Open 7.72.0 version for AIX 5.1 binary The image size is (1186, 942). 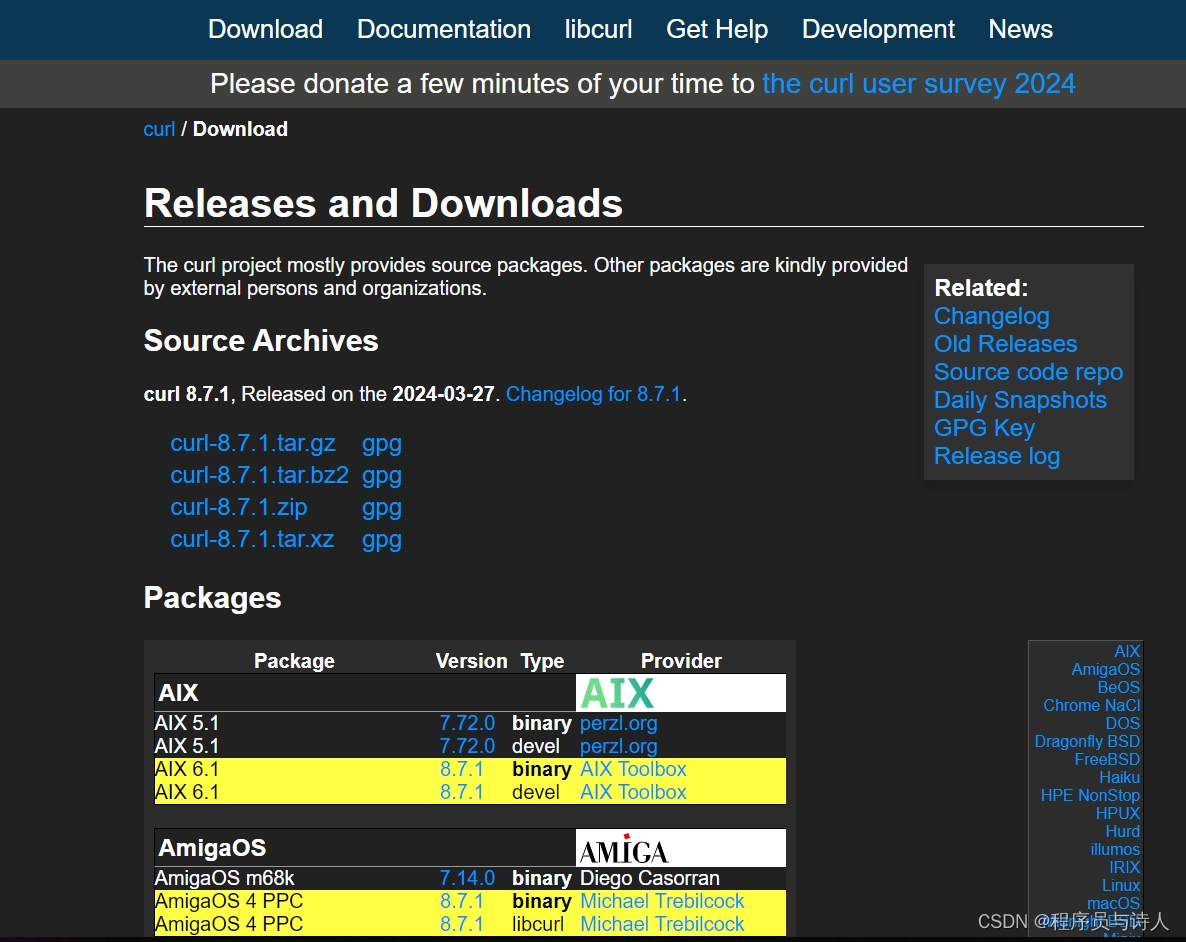467,723
